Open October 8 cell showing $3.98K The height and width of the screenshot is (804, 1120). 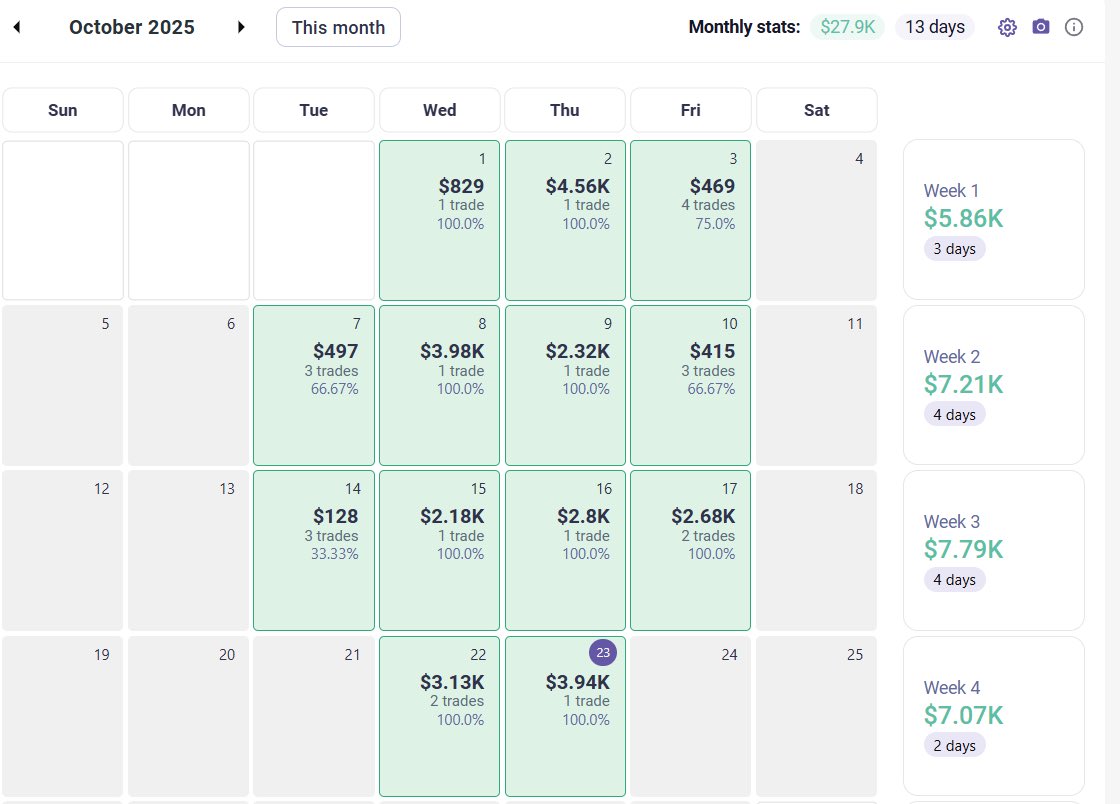(439, 386)
